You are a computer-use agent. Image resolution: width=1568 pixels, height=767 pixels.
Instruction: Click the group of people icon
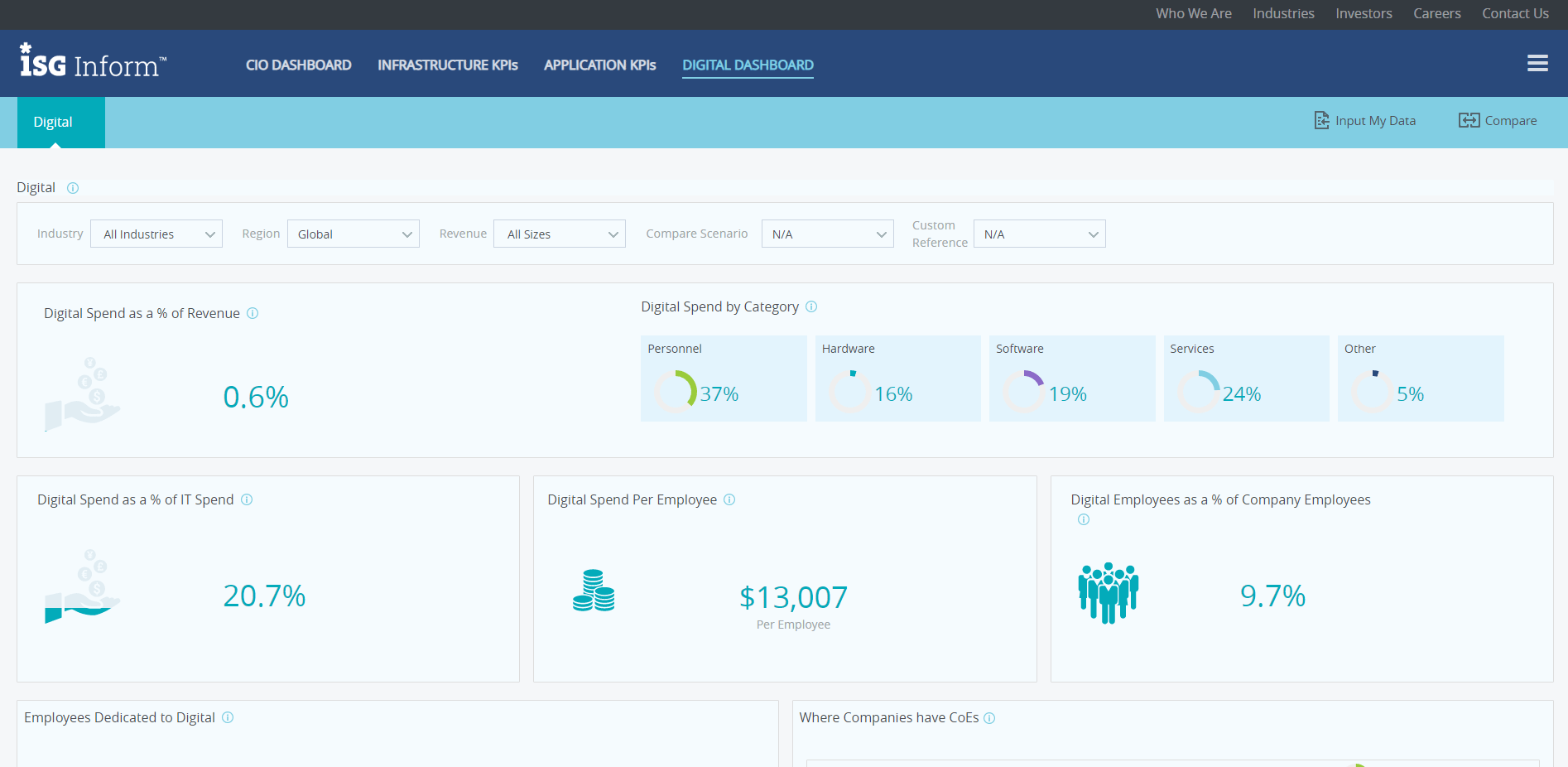pyautogui.click(x=1108, y=593)
